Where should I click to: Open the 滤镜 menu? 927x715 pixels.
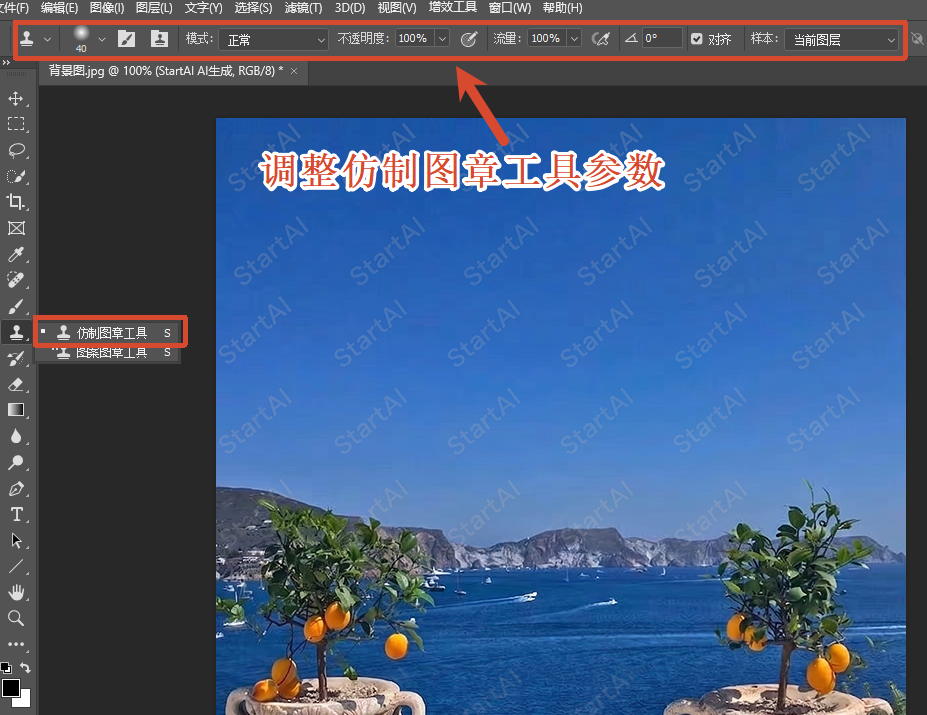tap(302, 8)
